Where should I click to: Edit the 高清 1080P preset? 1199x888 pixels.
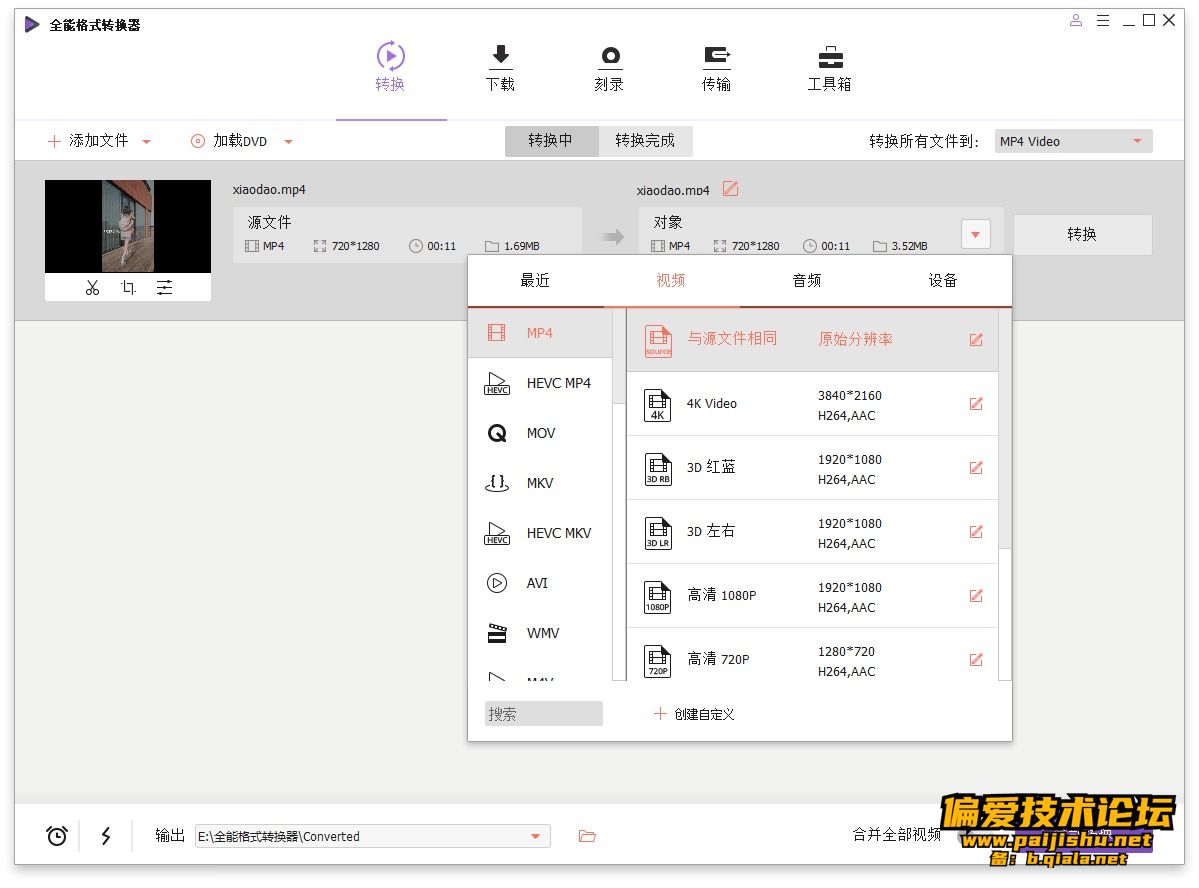pos(976,596)
